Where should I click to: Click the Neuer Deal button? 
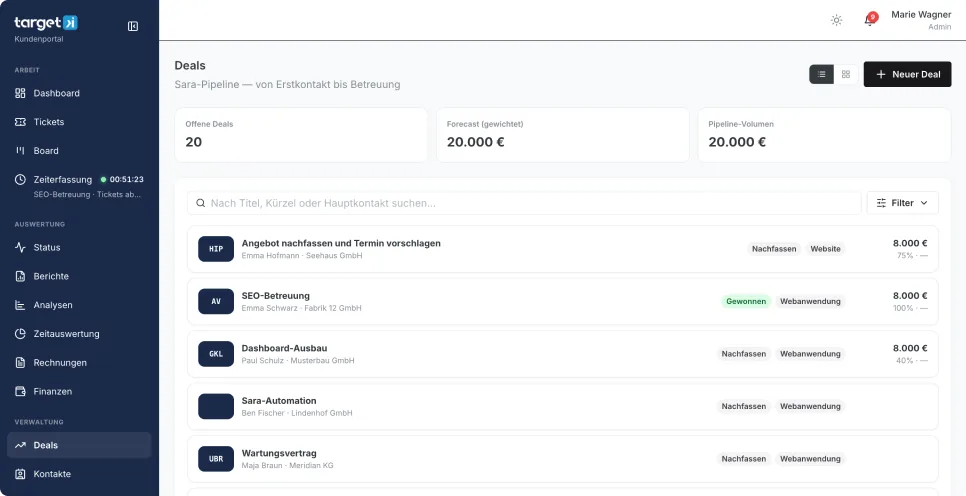tap(907, 74)
